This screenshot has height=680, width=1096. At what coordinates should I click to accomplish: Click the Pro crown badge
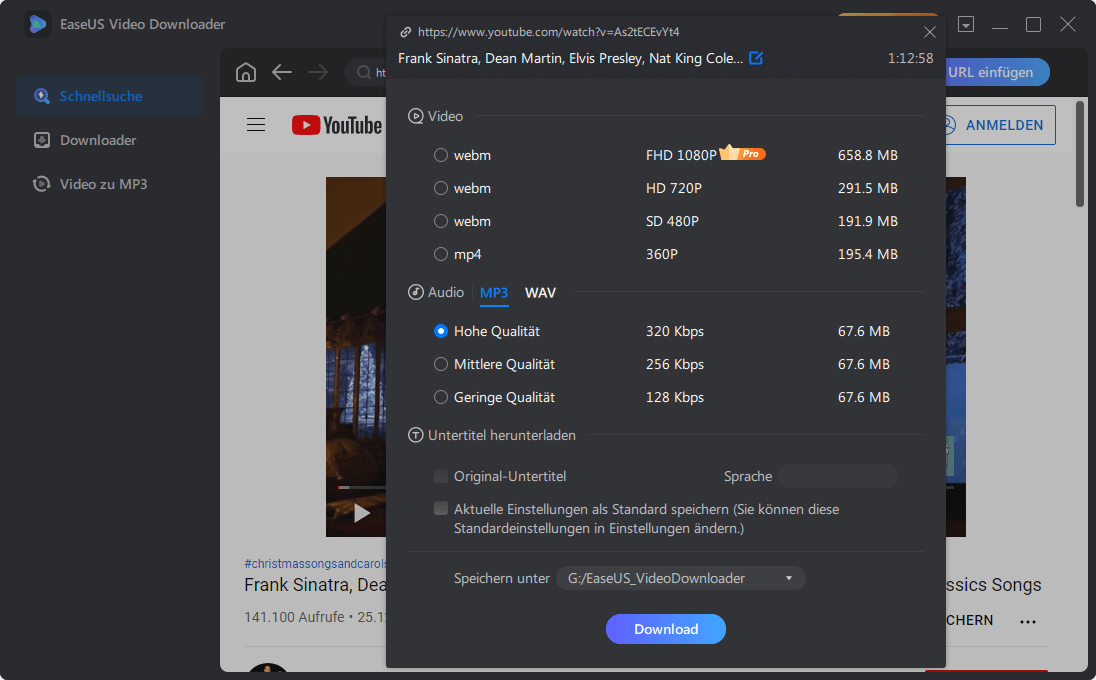click(x=742, y=153)
